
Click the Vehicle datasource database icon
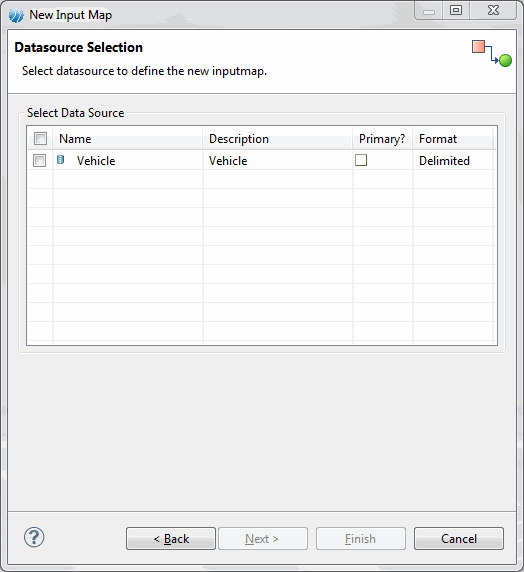pyautogui.click(x=61, y=160)
